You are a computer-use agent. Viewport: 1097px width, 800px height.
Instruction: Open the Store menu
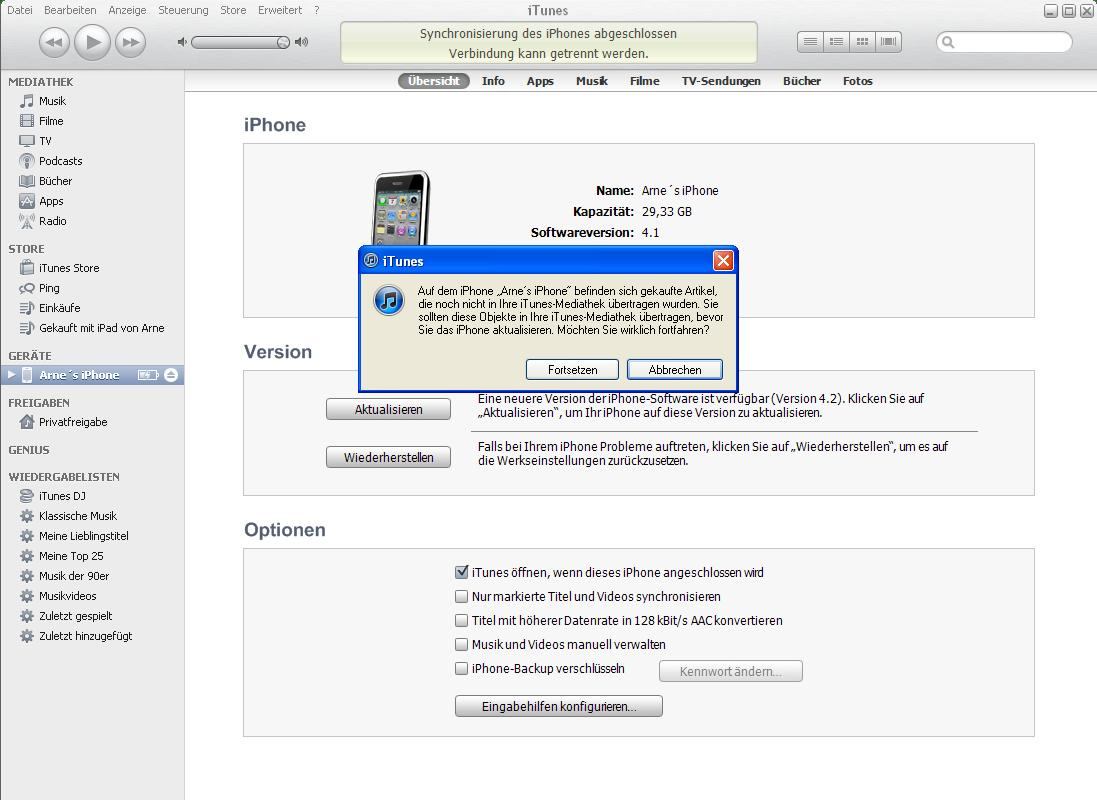[x=233, y=10]
